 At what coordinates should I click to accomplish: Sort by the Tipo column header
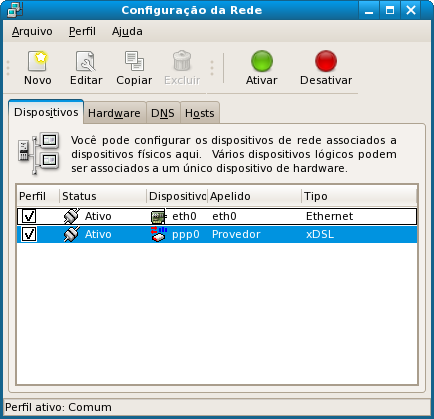(359, 196)
